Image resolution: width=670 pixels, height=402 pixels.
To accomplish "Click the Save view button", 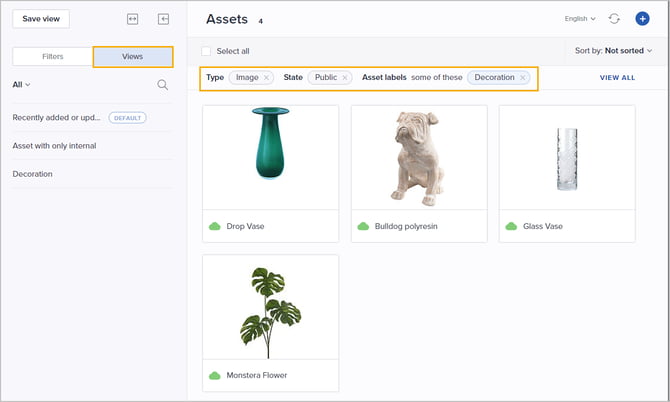I will point(41,19).
